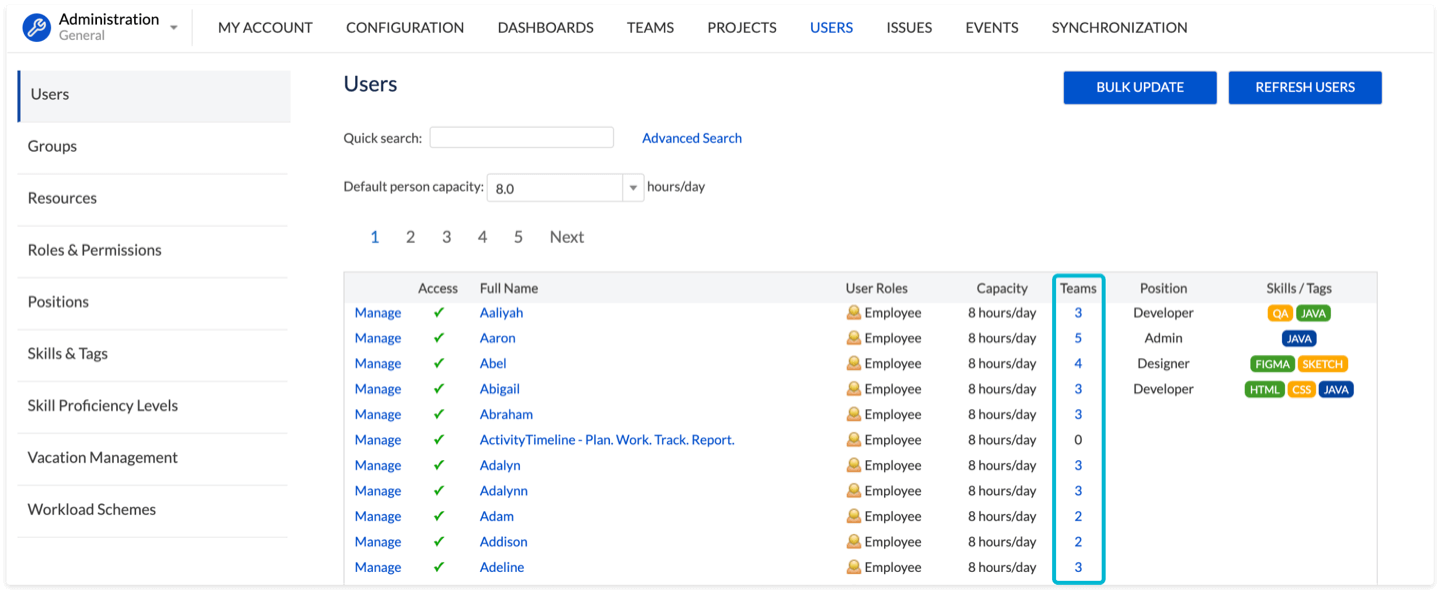Click Manage link for Abigail
Screen dimensions: 1440x593
377,389
